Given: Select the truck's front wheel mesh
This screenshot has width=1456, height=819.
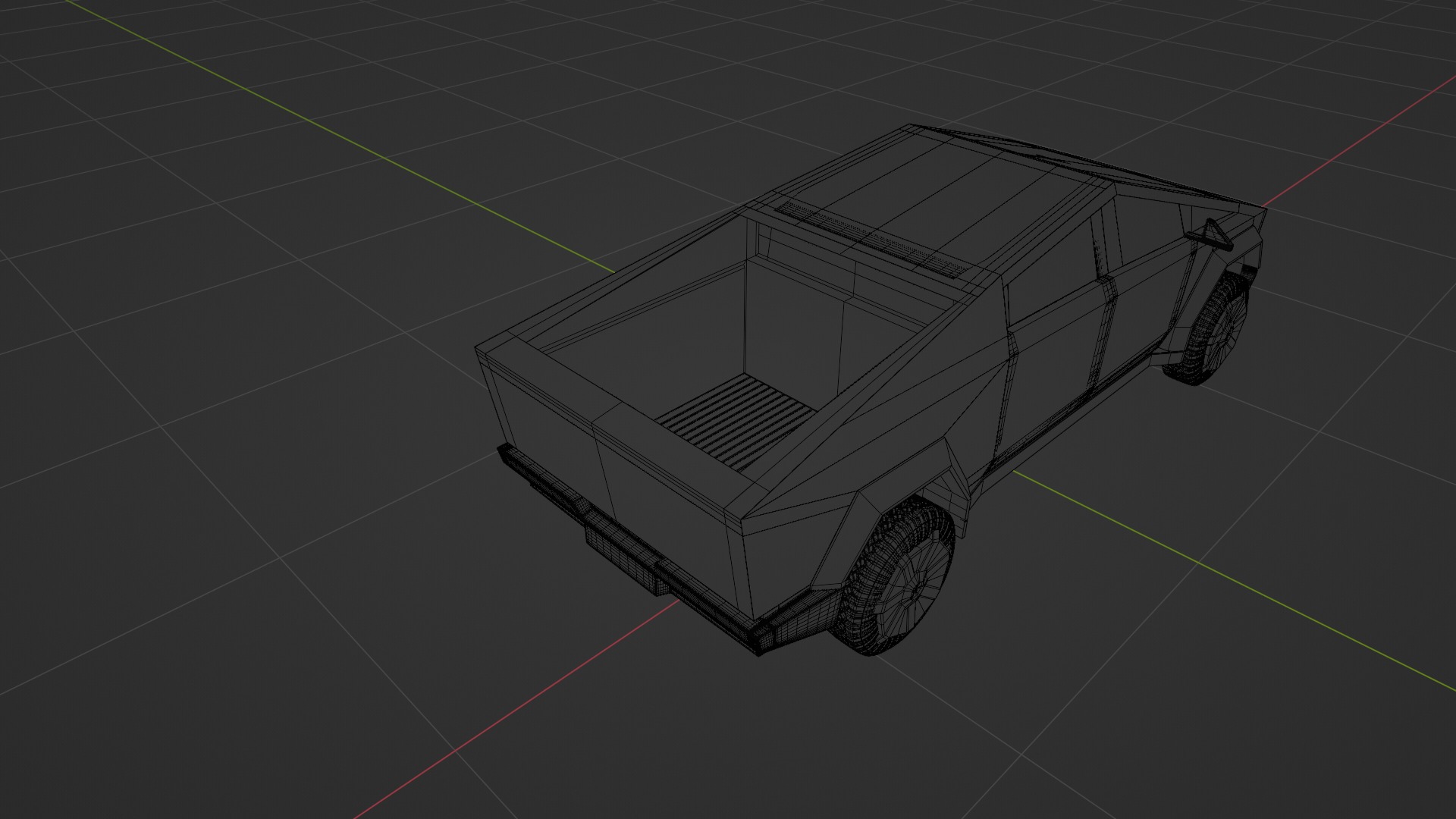Looking at the screenshot, I should 1207,328.
